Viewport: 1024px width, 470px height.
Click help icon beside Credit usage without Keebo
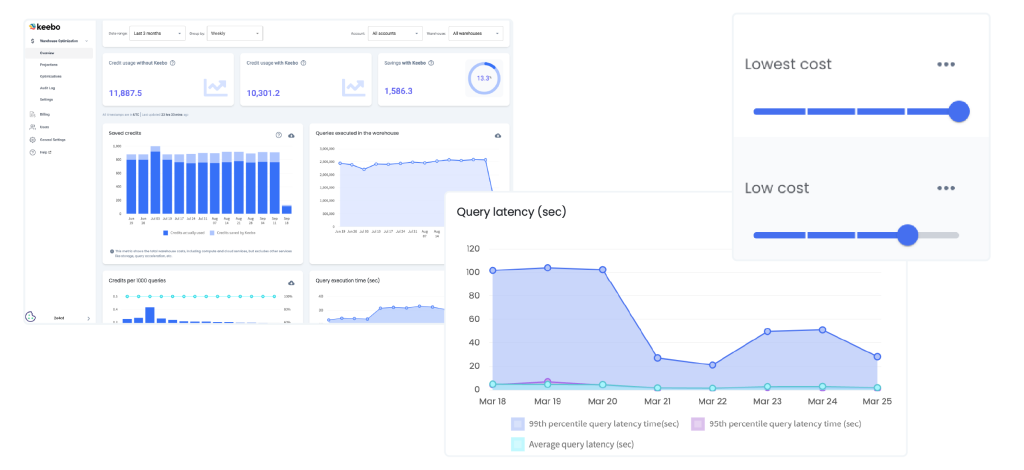172,63
